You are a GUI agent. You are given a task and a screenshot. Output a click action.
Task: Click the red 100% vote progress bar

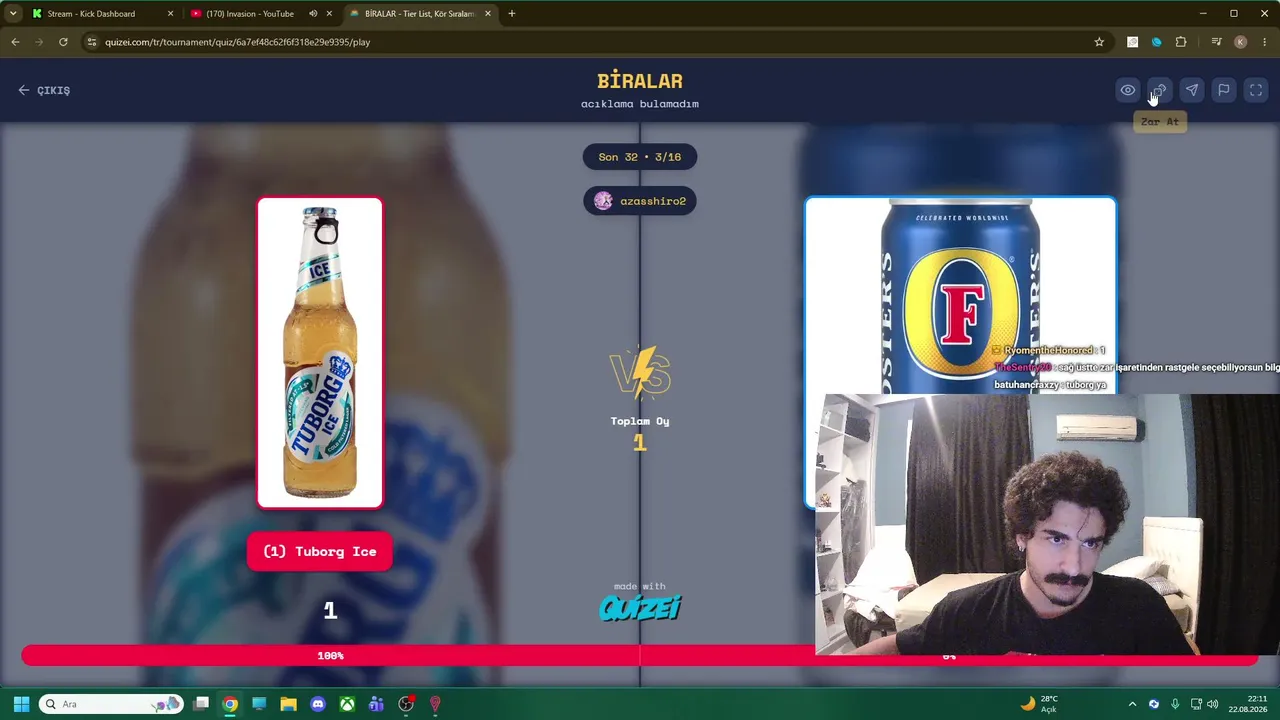[x=330, y=655]
